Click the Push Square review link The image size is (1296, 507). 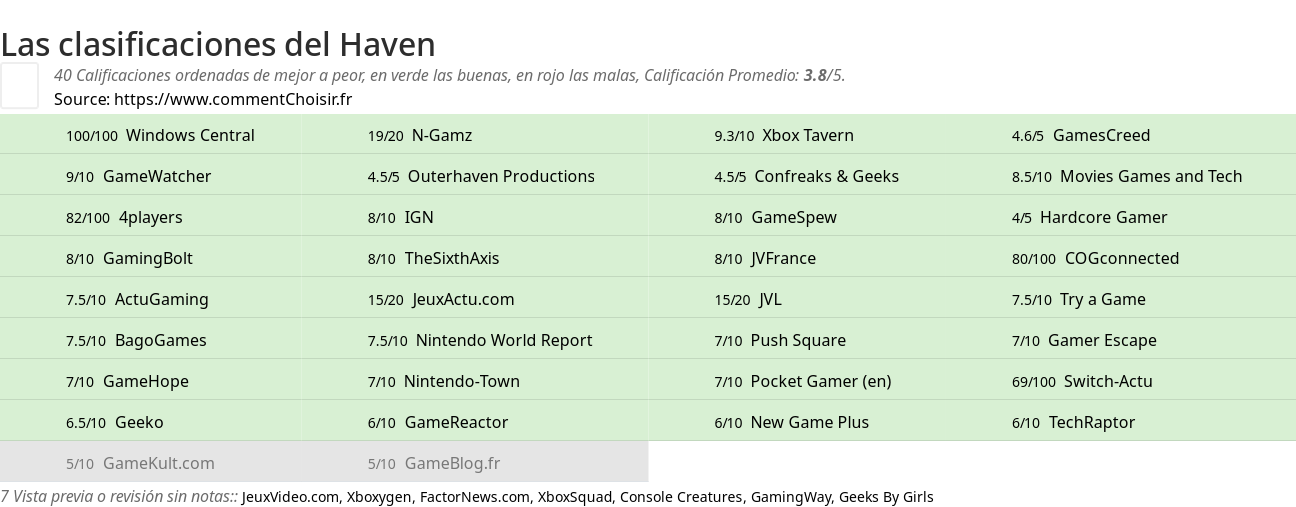click(x=797, y=340)
